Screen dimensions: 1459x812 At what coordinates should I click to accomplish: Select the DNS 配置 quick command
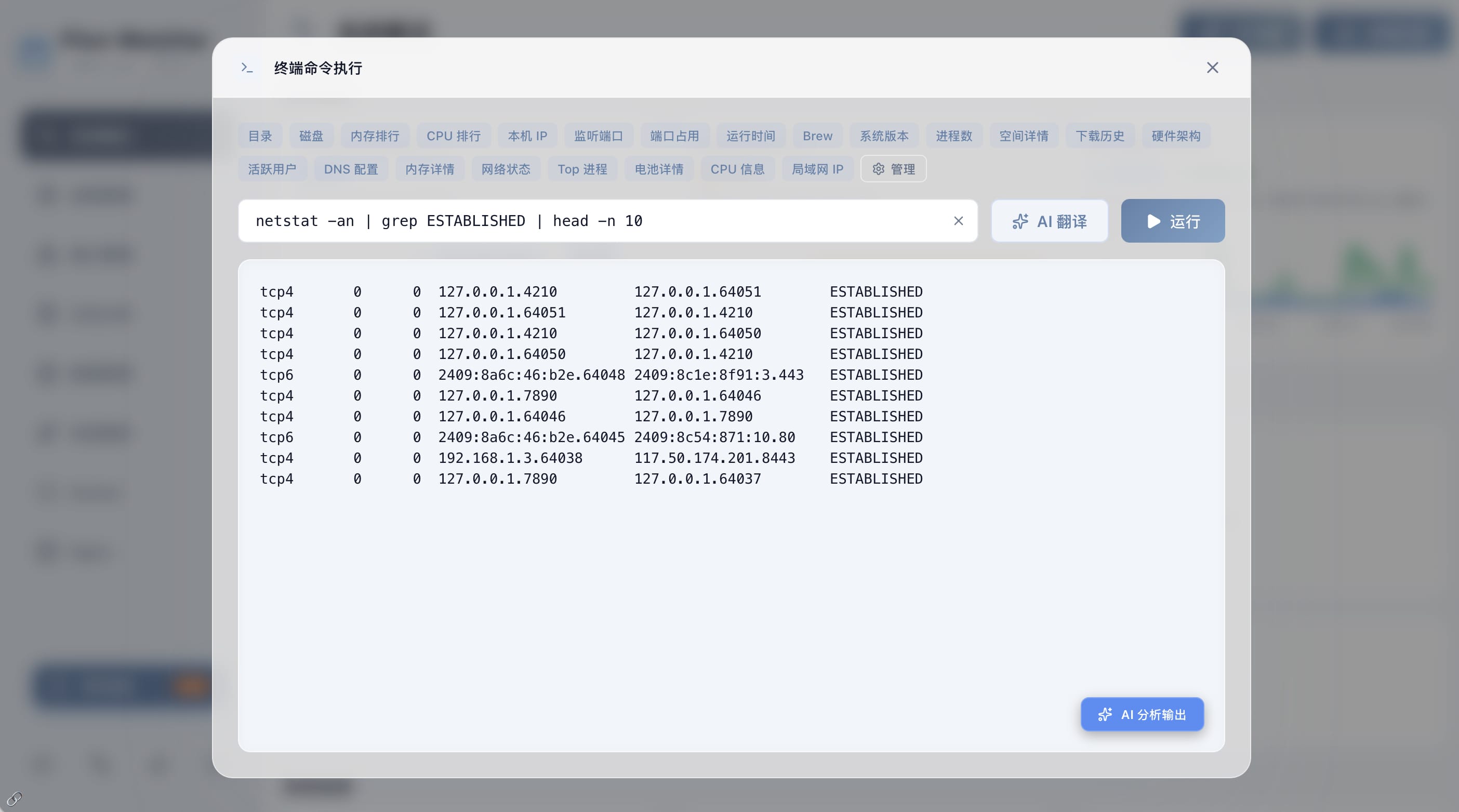(351, 169)
